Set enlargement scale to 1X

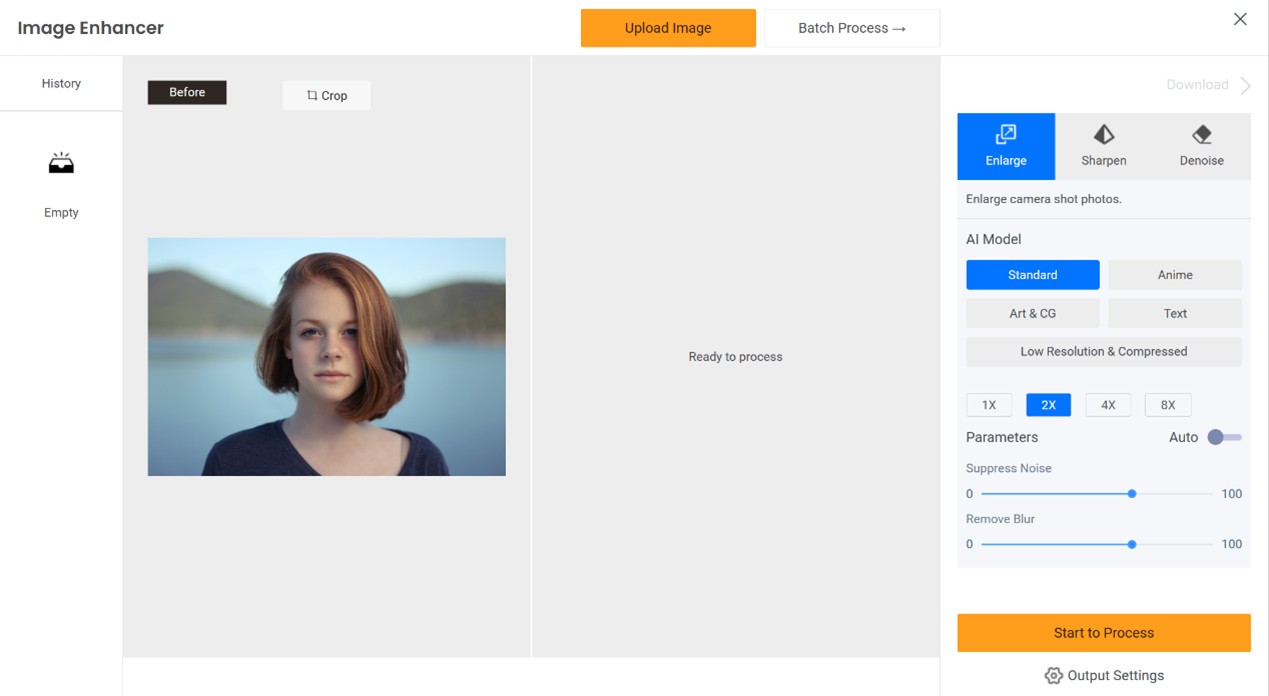click(x=989, y=405)
